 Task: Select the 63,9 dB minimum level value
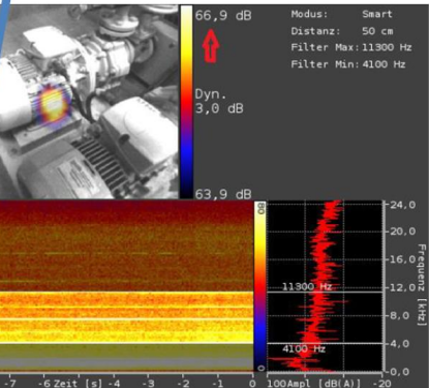point(223,194)
